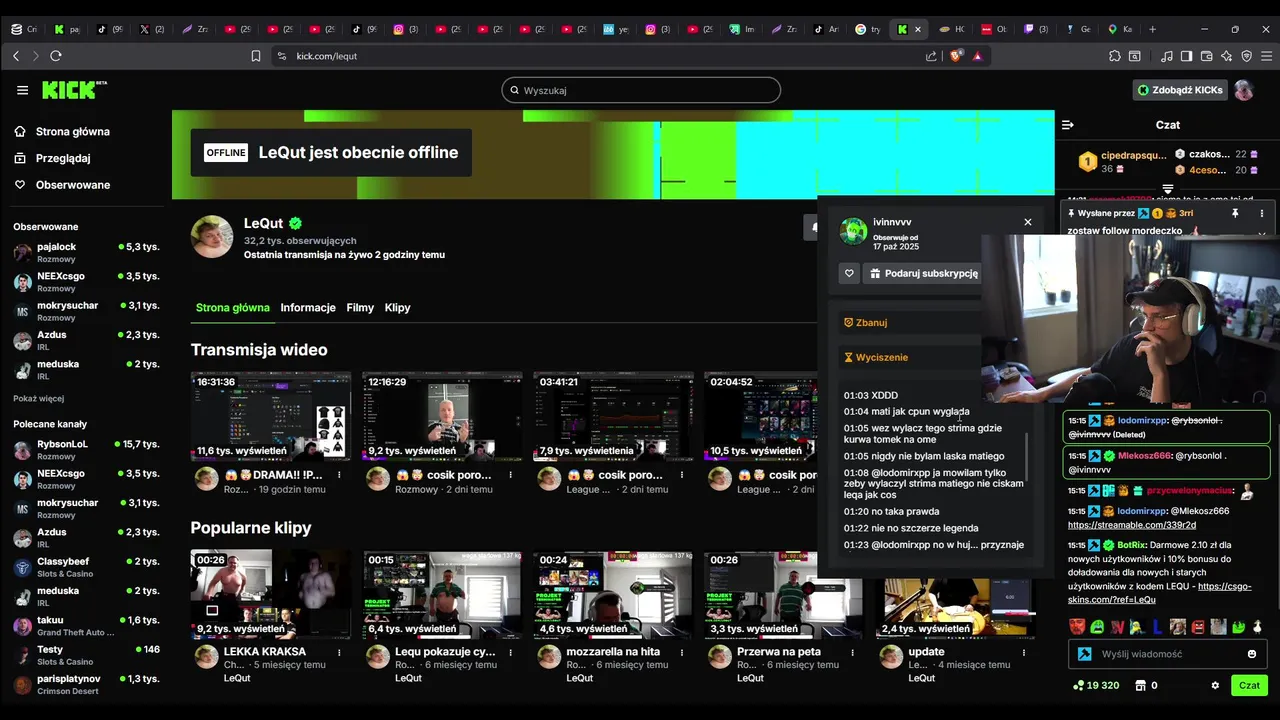This screenshot has width=1280, height=720.
Task: Select the Strona główna channel tab
Action: pyautogui.click(x=233, y=308)
